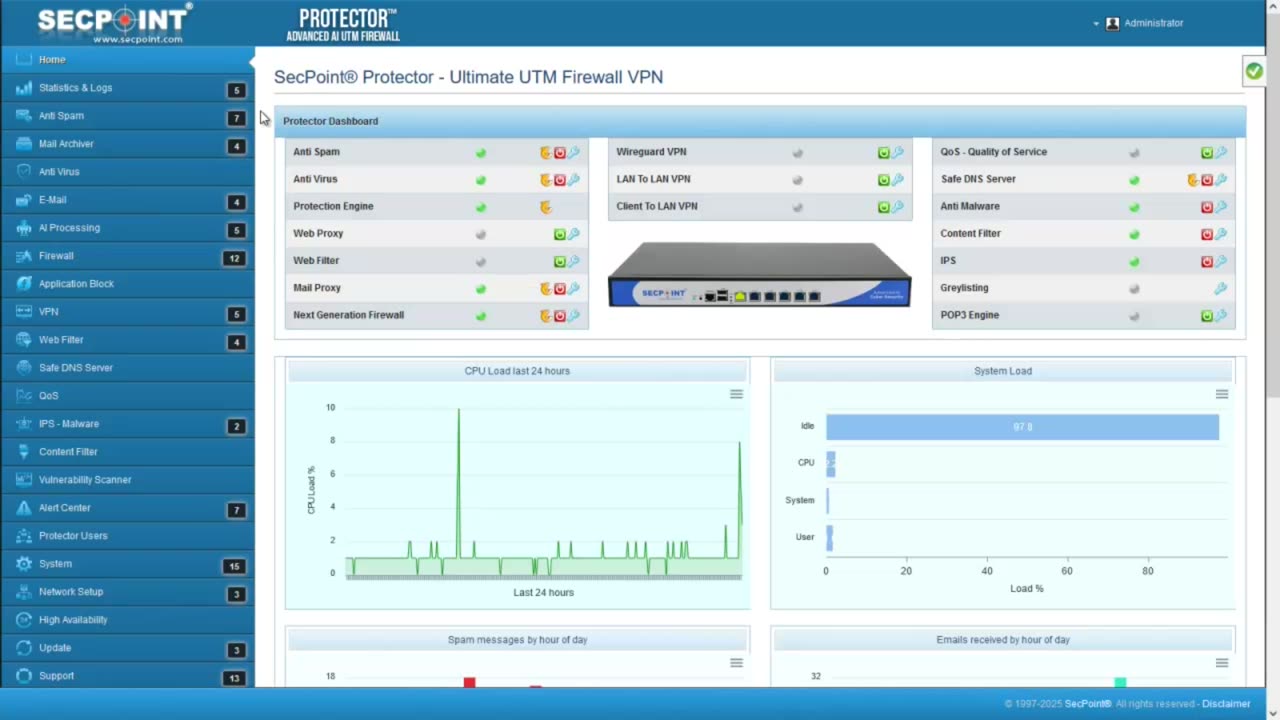
Task: Open Anti Spam wrench settings
Action: (x=574, y=153)
